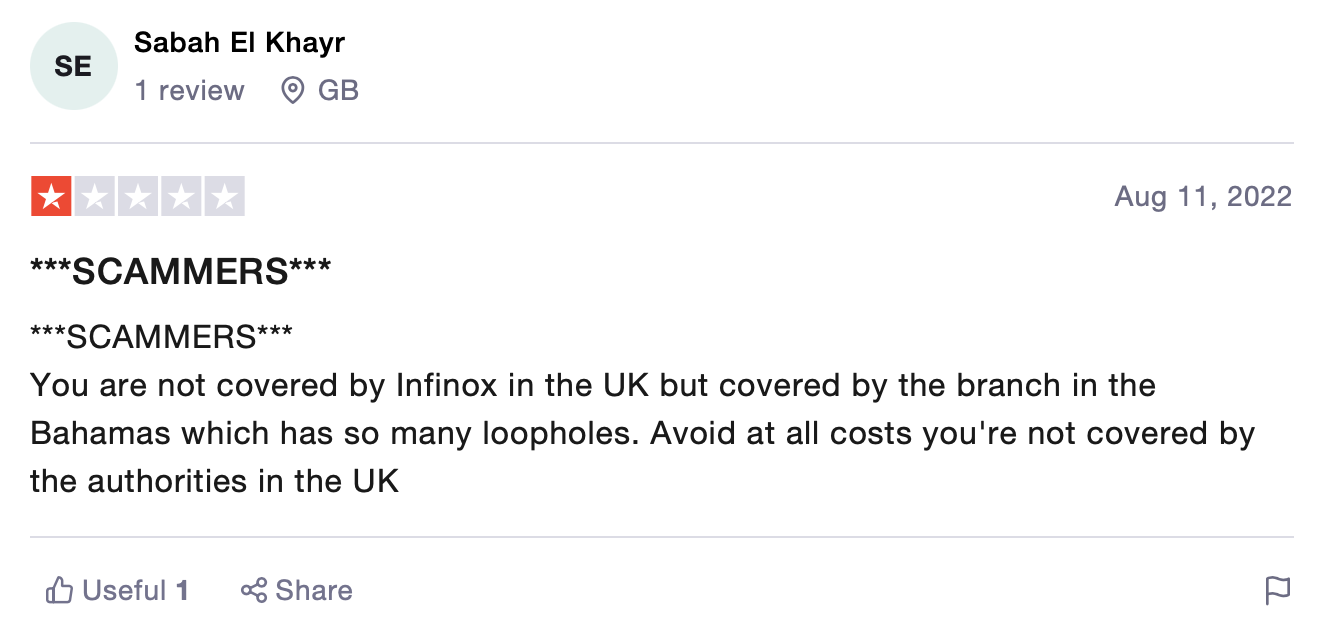Image resolution: width=1340 pixels, height=618 pixels.
Task: Click the Aug 11, 2022 review date
Action: 1203,196
